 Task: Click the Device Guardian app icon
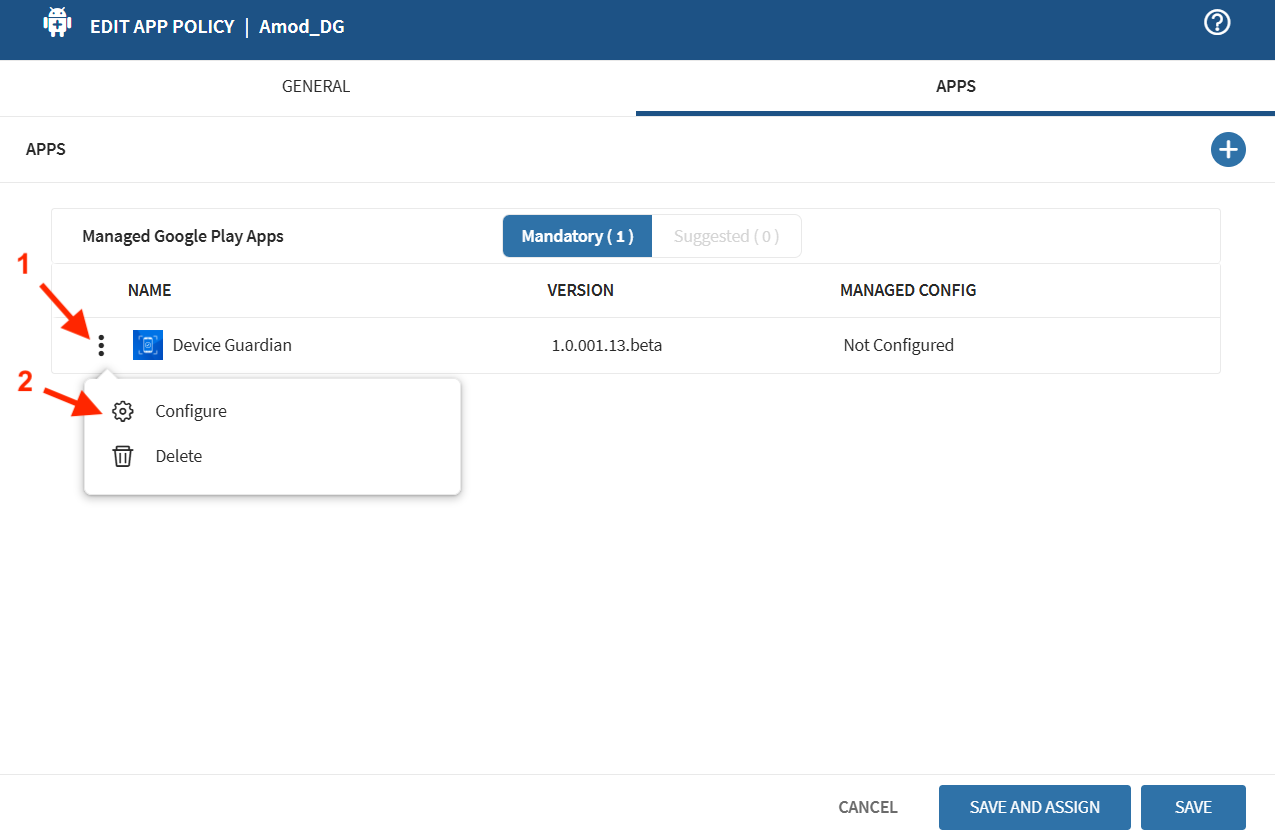pyautogui.click(x=148, y=345)
